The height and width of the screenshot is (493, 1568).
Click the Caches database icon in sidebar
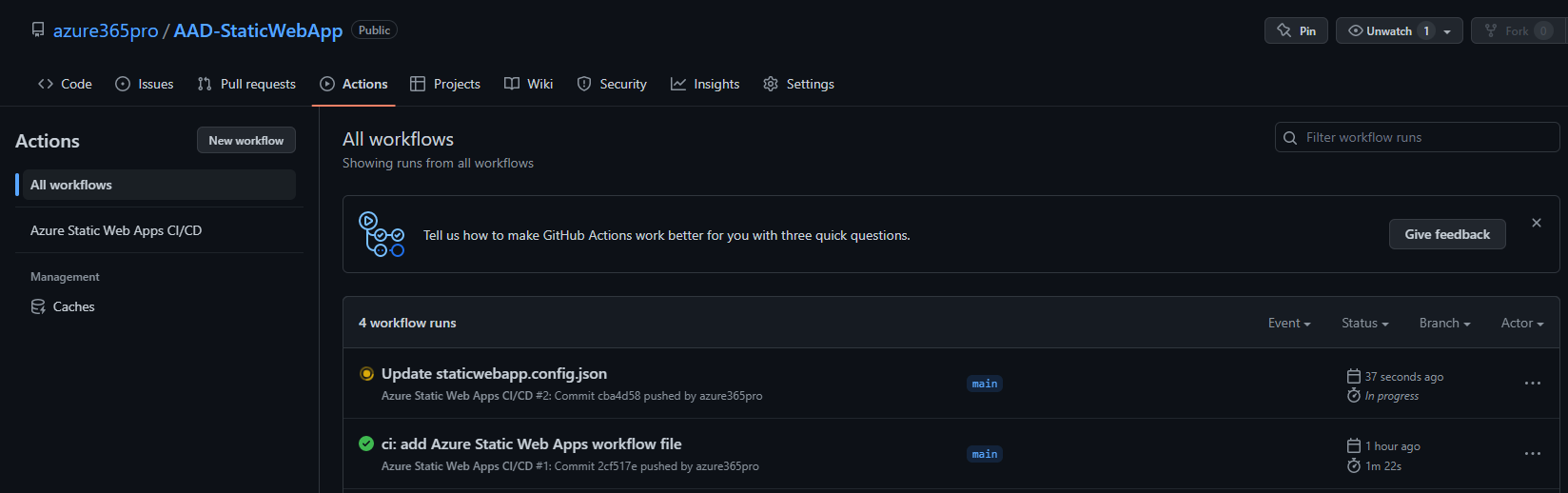click(38, 306)
